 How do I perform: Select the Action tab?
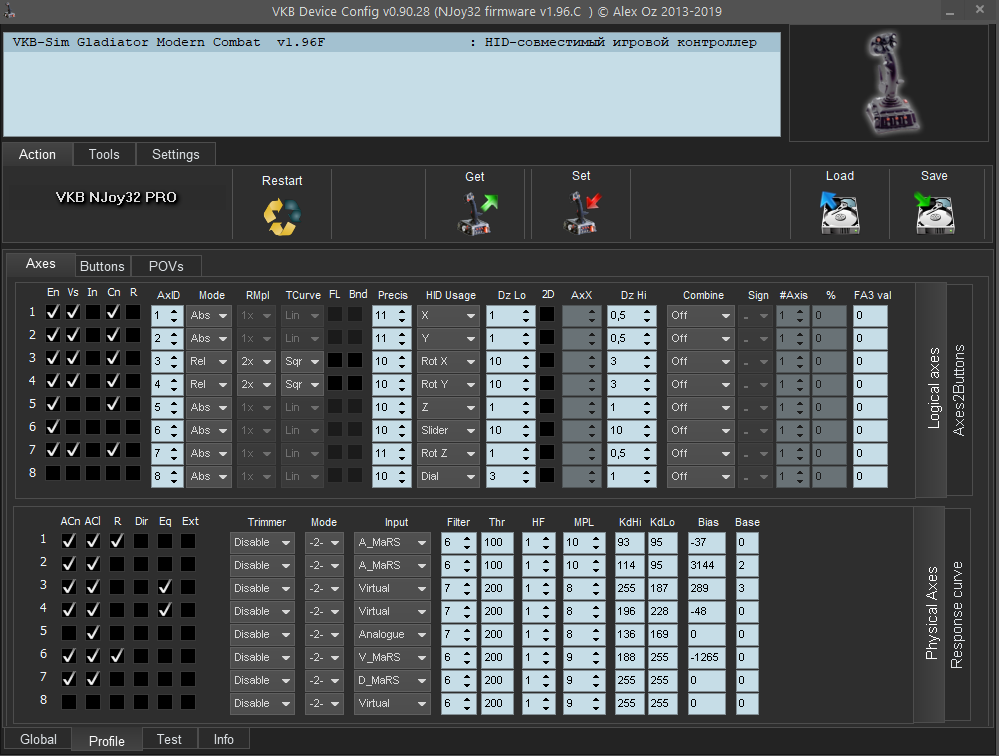click(38, 154)
